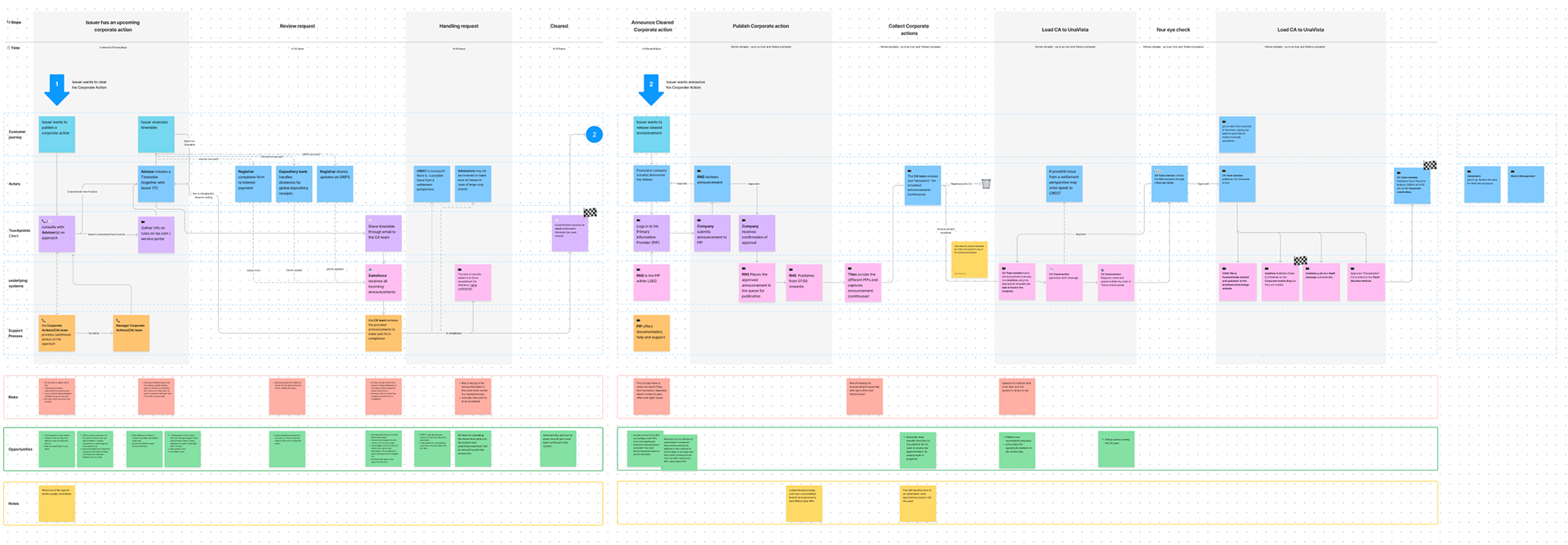Viewport: 1568px width, 545px height.
Task: Select the 'Advisor creates a Timetable' sticky note
Action: pos(156,184)
